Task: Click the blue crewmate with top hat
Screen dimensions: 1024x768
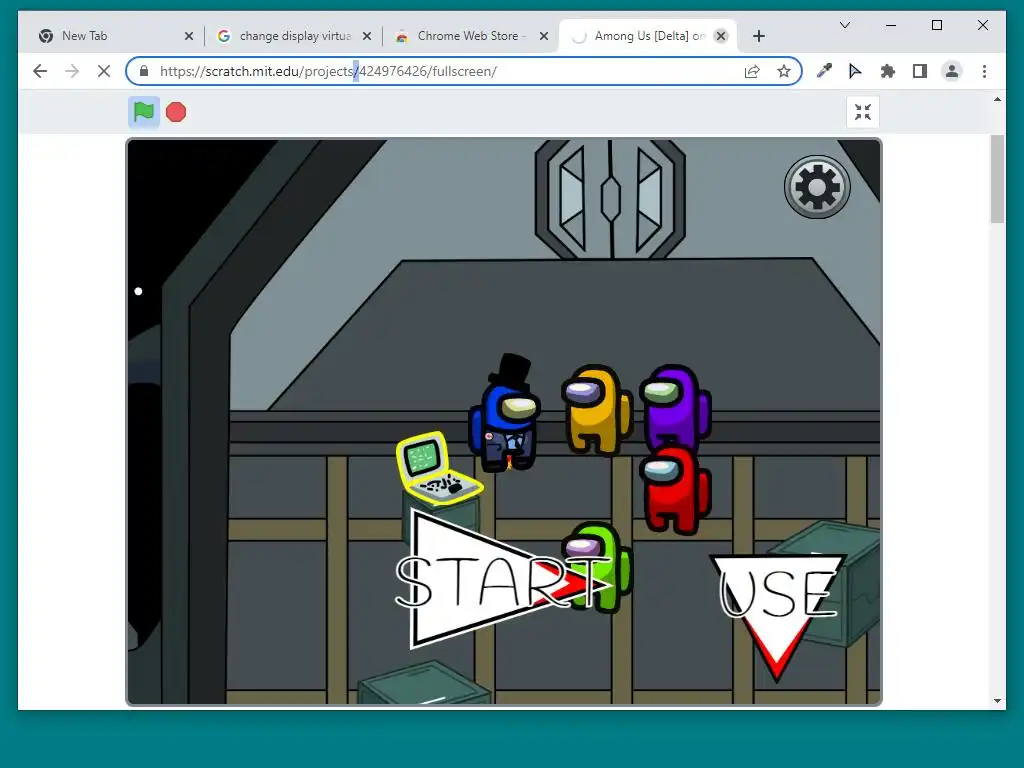Action: (506, 414)
